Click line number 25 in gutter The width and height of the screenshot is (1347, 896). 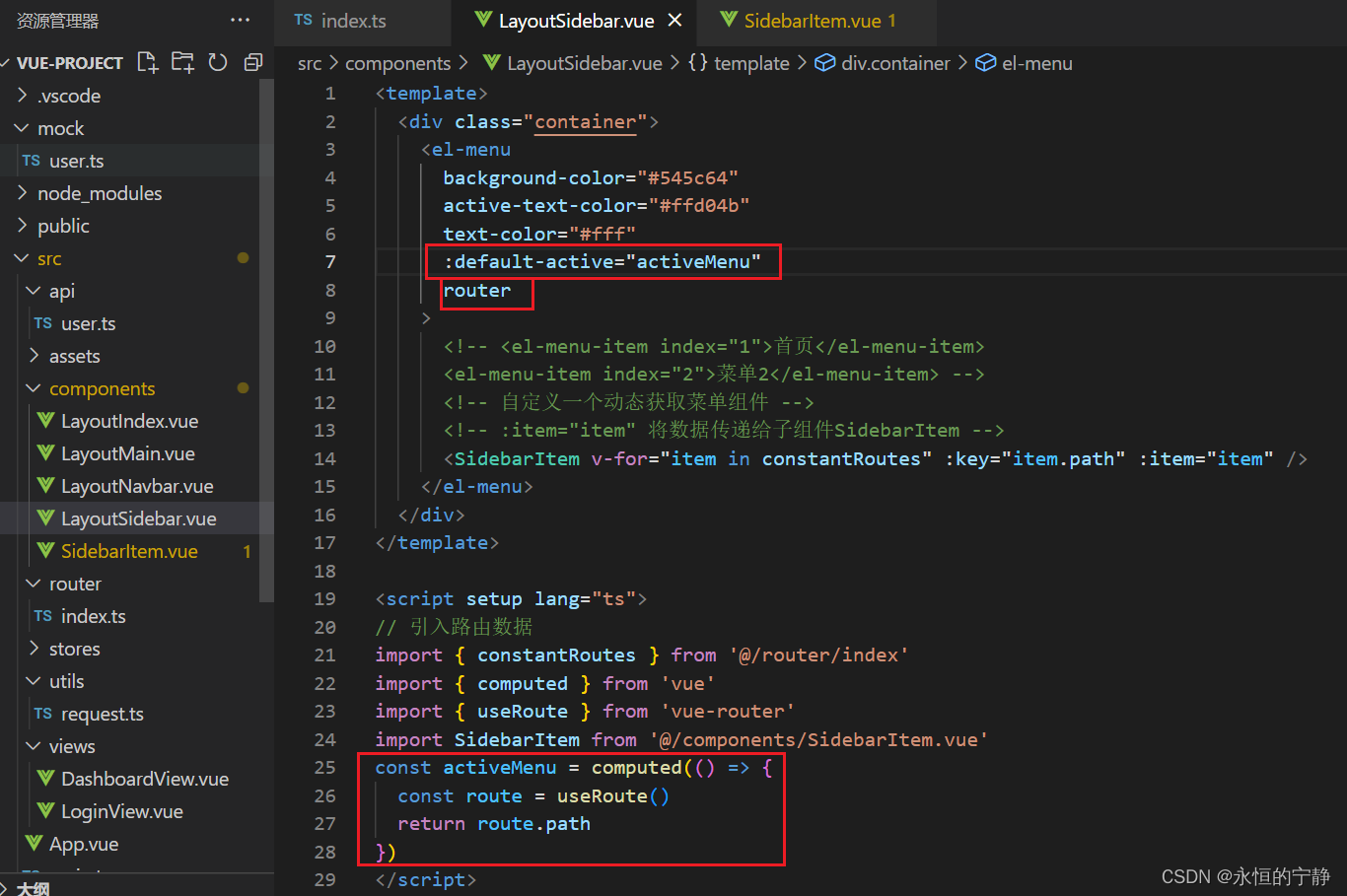point(325,767)
